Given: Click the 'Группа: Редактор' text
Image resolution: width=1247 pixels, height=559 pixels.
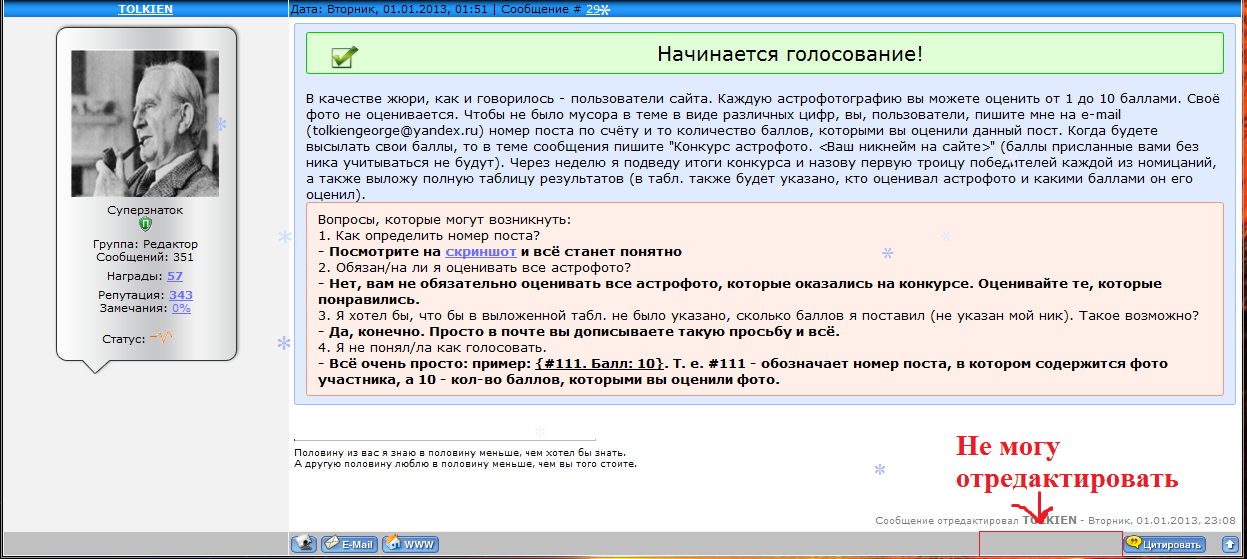Looking at the screenshot, I should coord(145,244).
